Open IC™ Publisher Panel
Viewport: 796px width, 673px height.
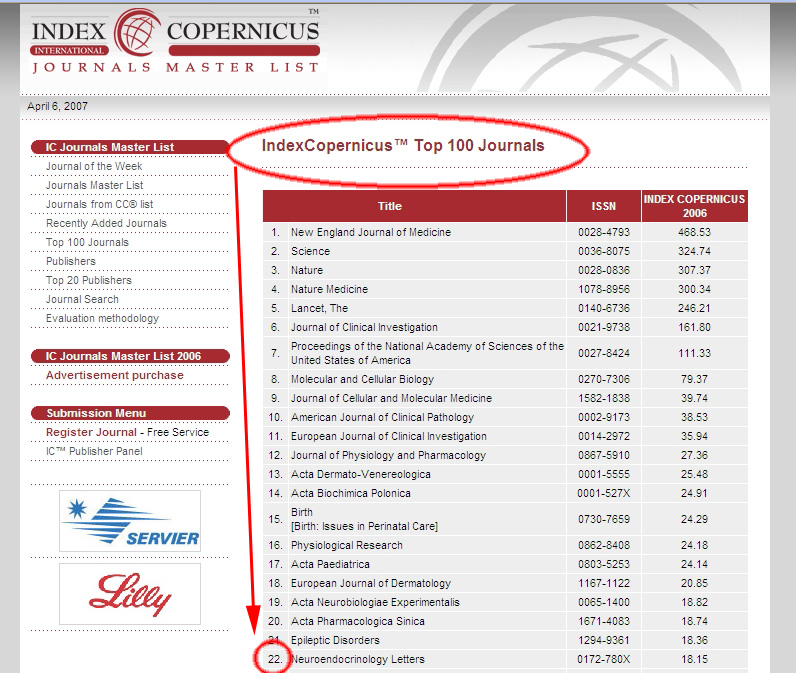[x=94, y=451]
